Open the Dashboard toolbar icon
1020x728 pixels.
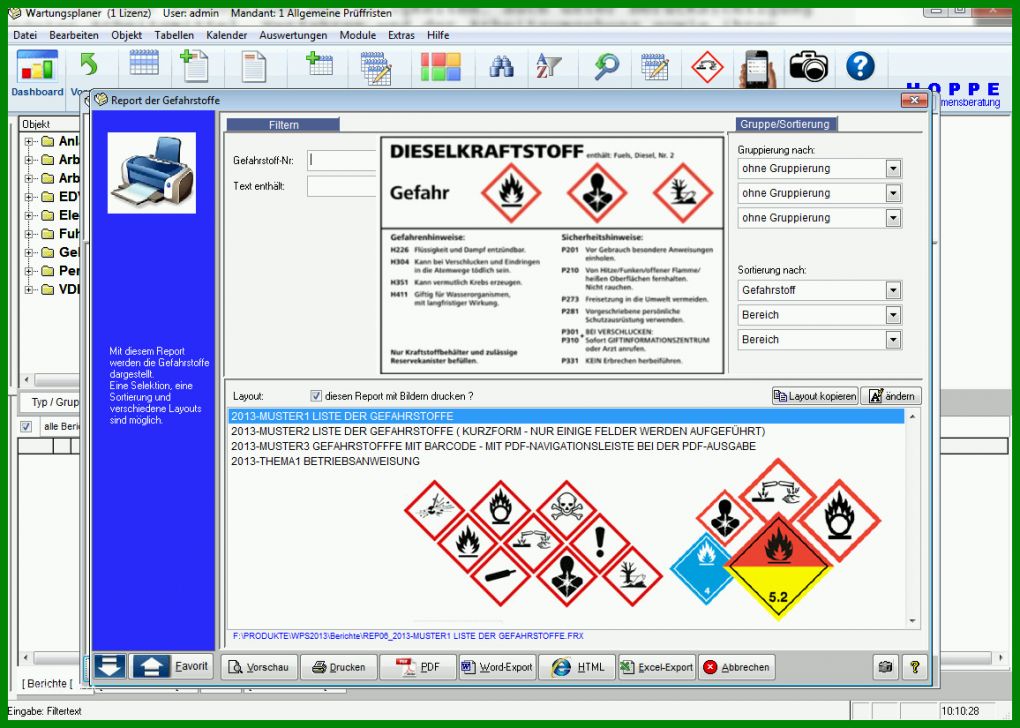pos(37,73)
